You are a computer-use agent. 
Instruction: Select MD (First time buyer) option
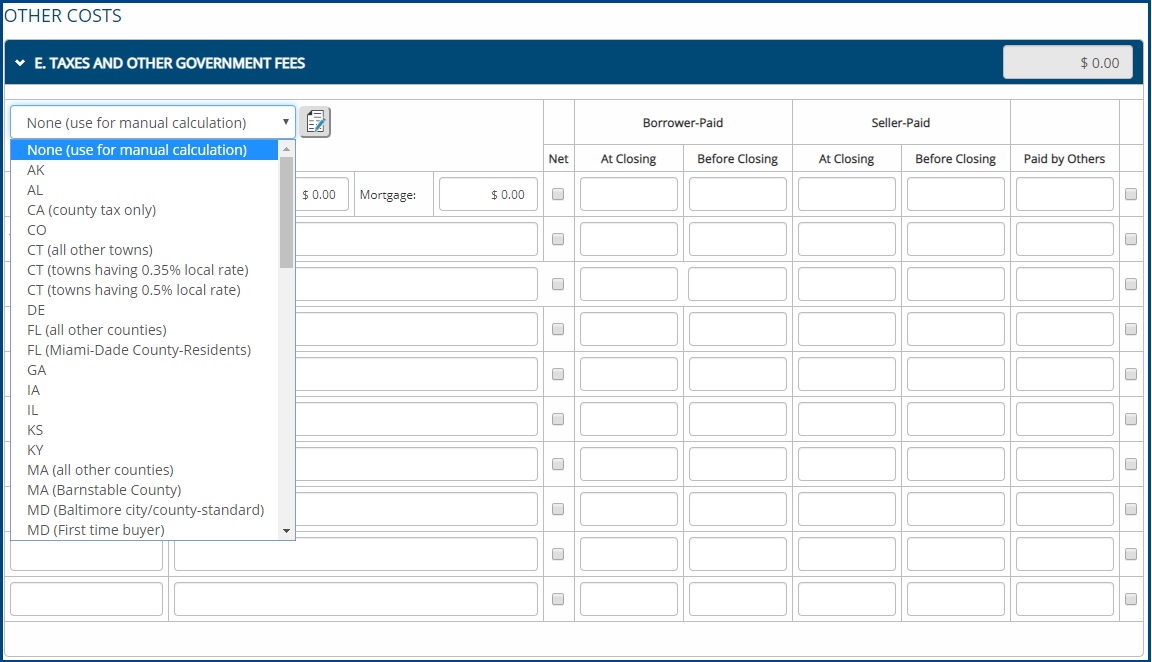[x=95, y=530]
